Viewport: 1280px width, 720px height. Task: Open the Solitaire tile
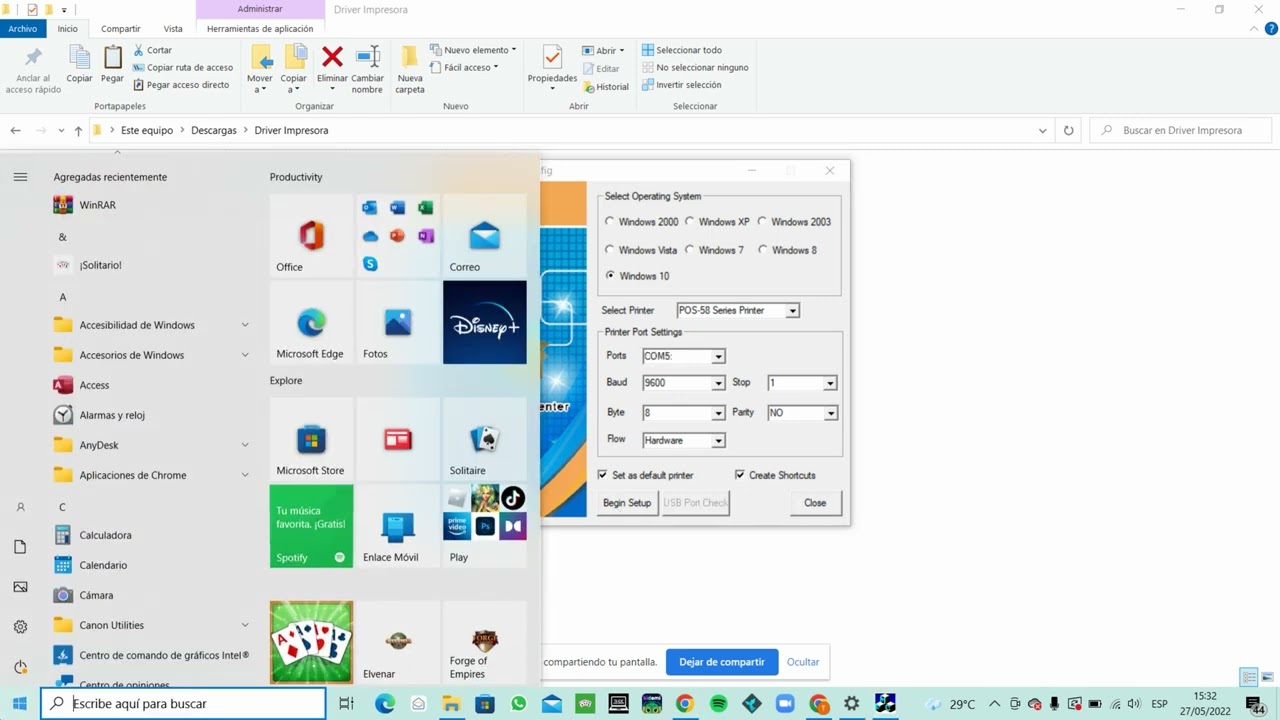[484, 439]
